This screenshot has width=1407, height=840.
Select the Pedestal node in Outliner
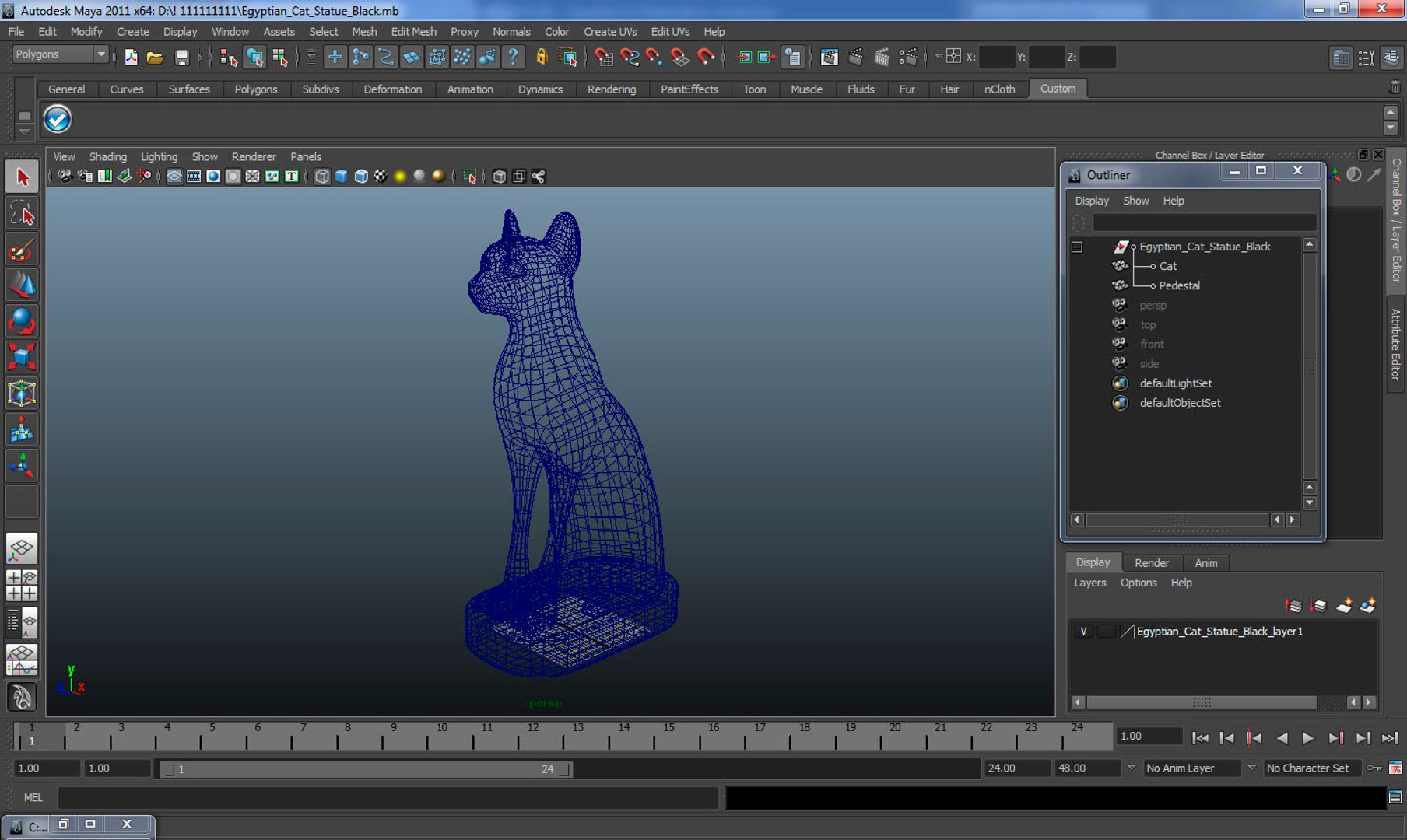click(x=1179, y=285)
